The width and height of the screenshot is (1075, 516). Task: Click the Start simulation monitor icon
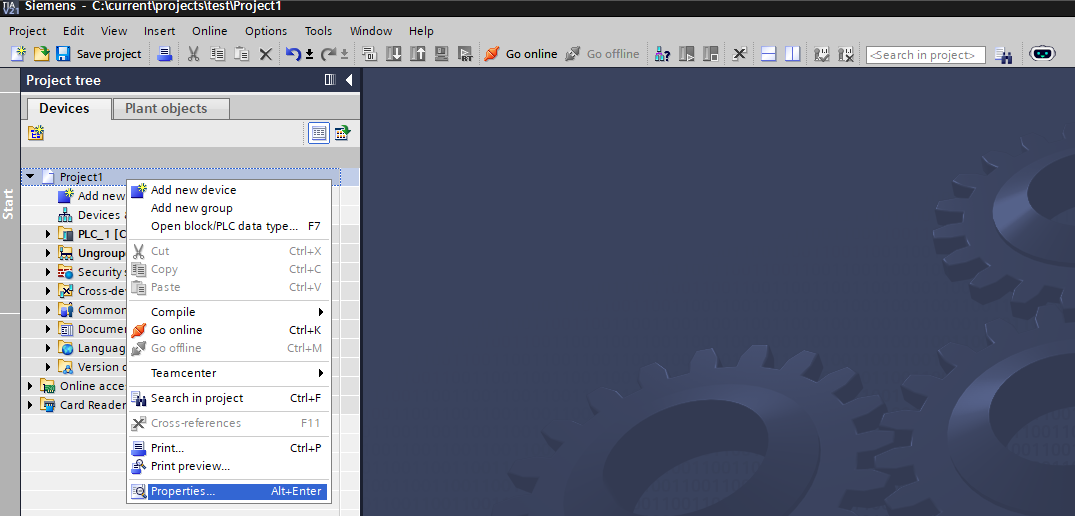(442, 53)
